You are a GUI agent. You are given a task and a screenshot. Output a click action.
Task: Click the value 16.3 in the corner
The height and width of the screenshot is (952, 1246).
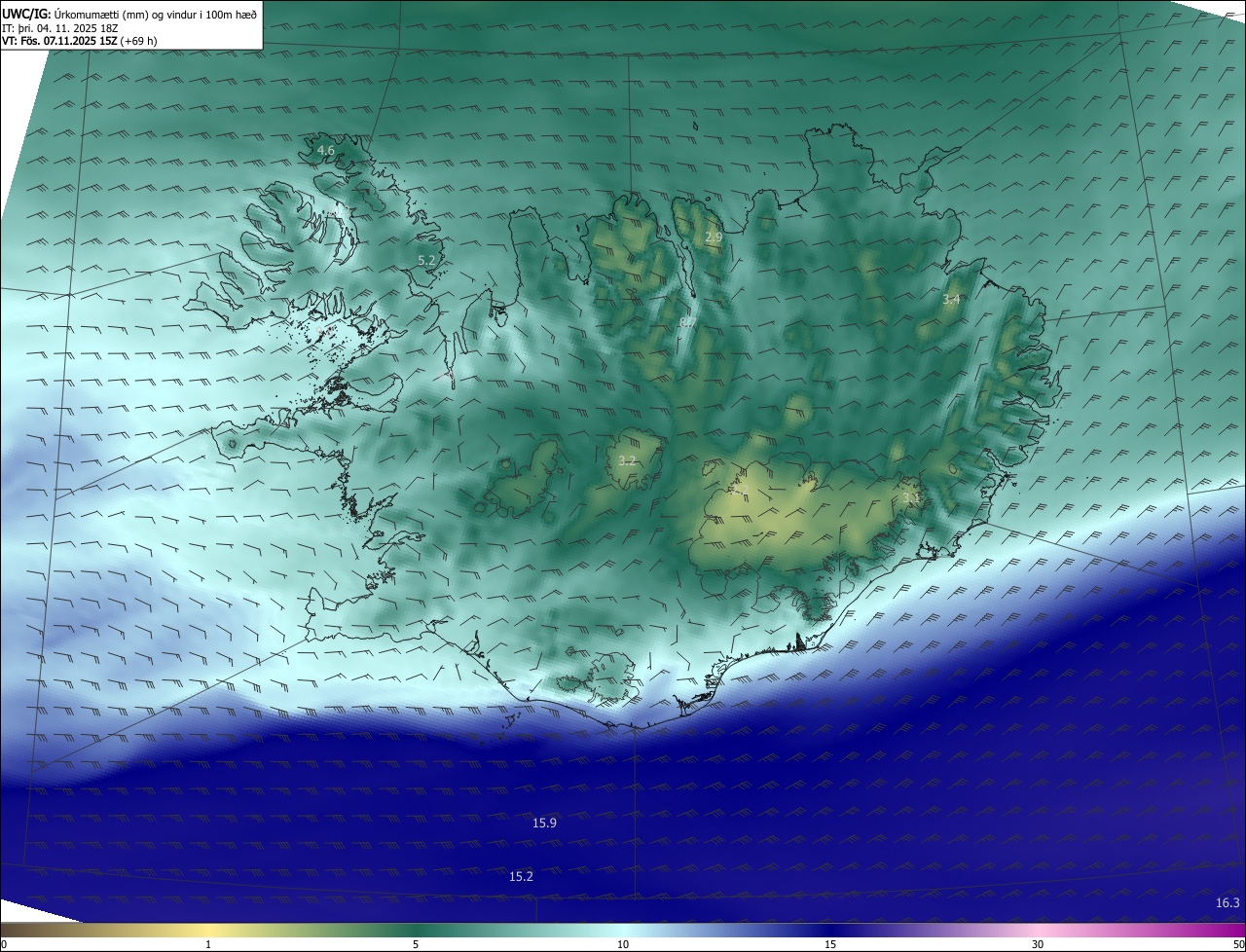(1228, 902)
